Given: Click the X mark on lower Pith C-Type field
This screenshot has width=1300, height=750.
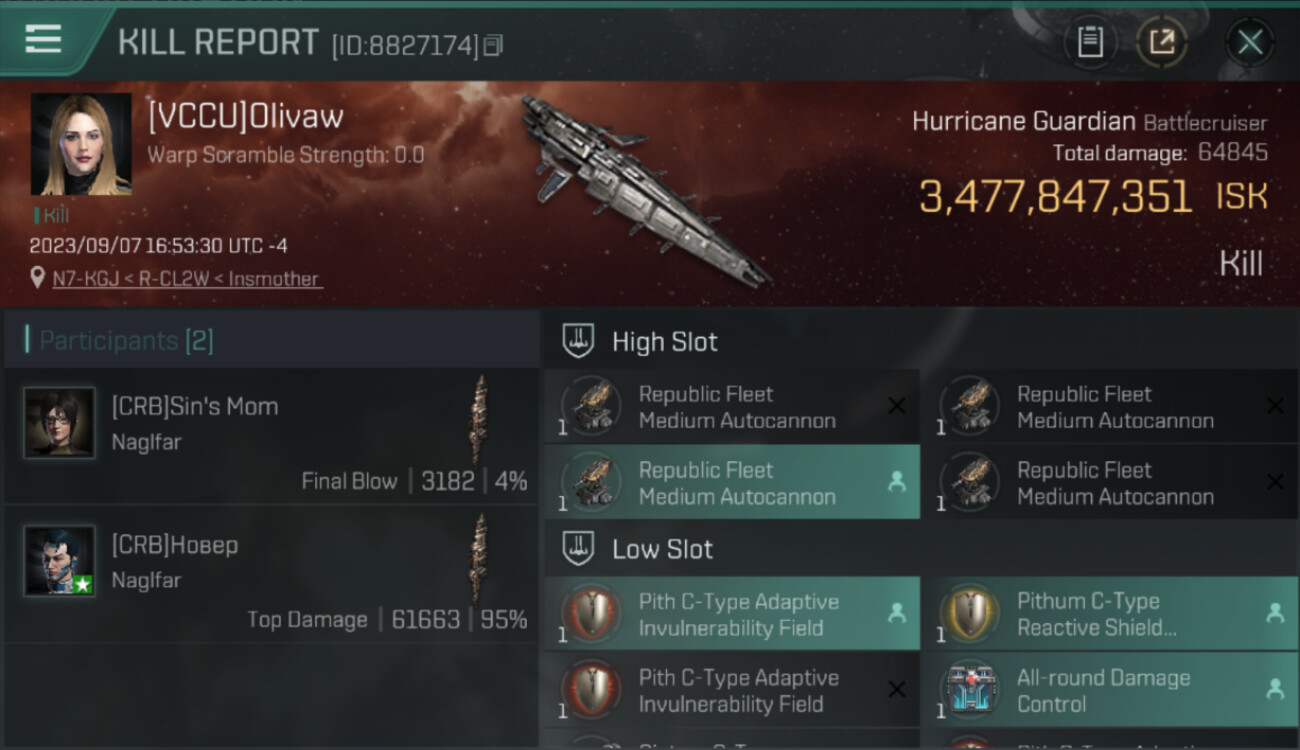Looking at the screenshot, I should point(897,689).
